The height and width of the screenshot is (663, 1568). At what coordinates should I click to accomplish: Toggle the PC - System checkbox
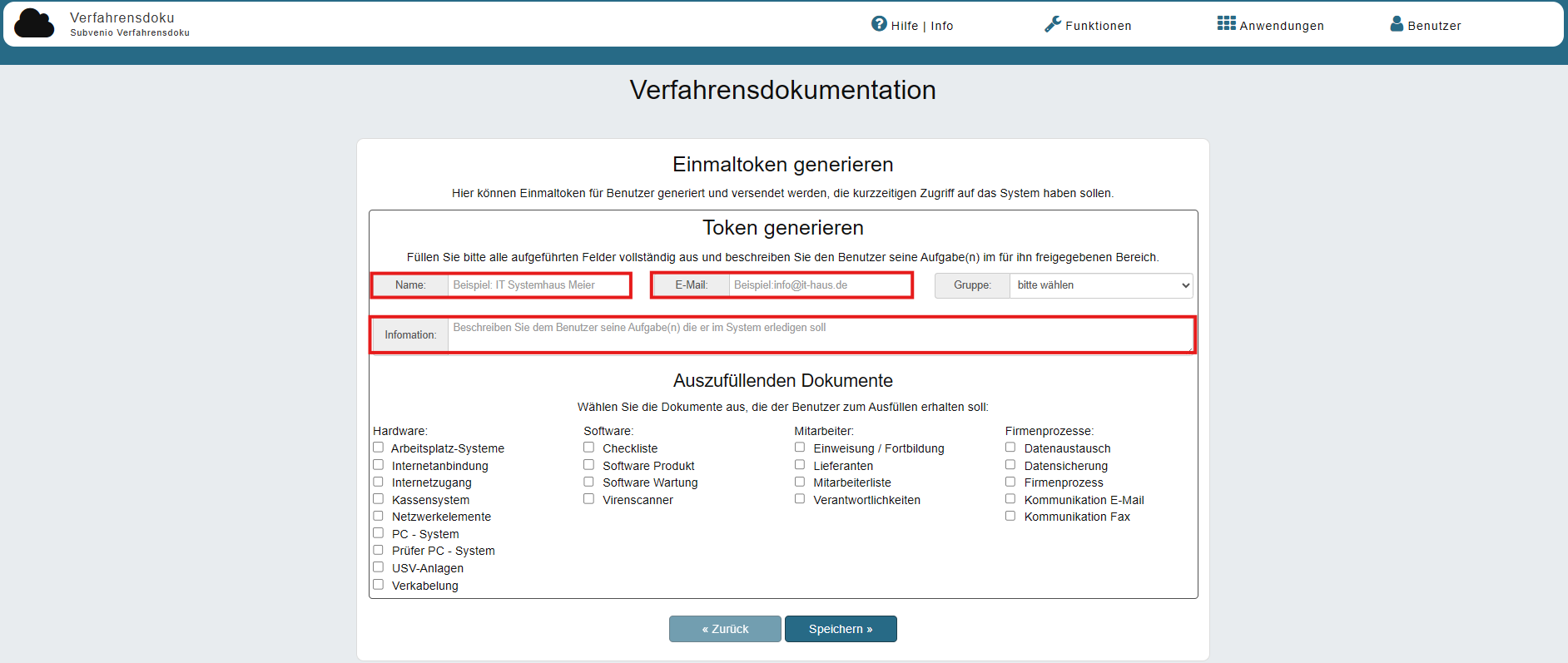[x=379, y=533]
